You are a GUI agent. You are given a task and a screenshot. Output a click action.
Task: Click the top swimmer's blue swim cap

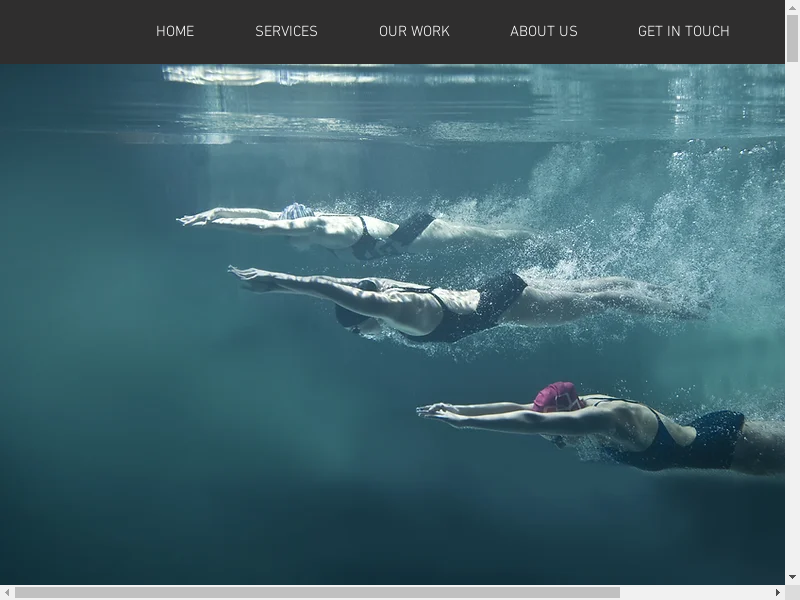(x=296, y=211)
